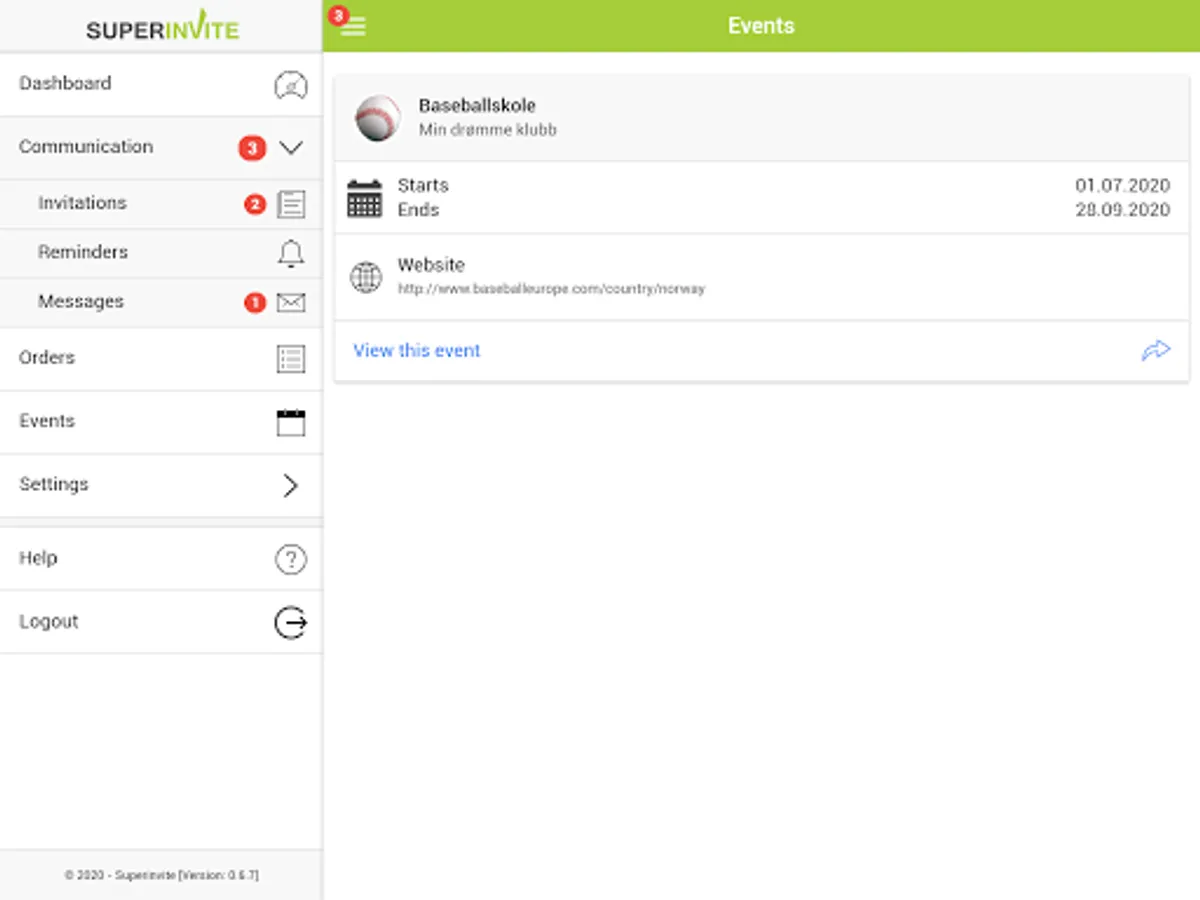Click the Baseballskole event title

(477, 106)
